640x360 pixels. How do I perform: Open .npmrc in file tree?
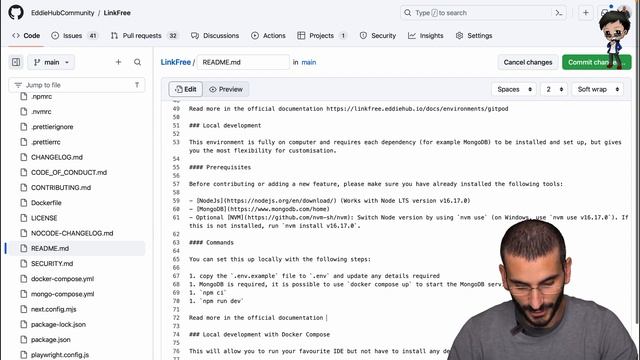pyautogui.click(x=41, y=96)
